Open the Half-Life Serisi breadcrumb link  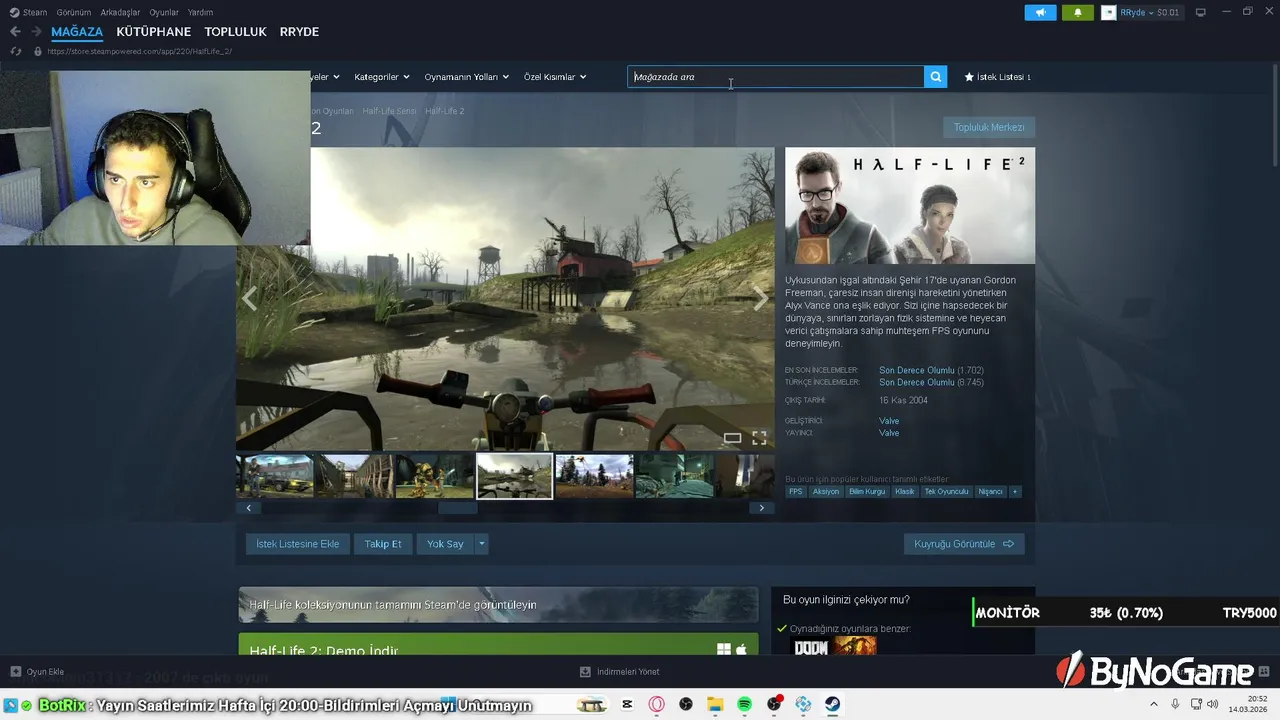389,111
